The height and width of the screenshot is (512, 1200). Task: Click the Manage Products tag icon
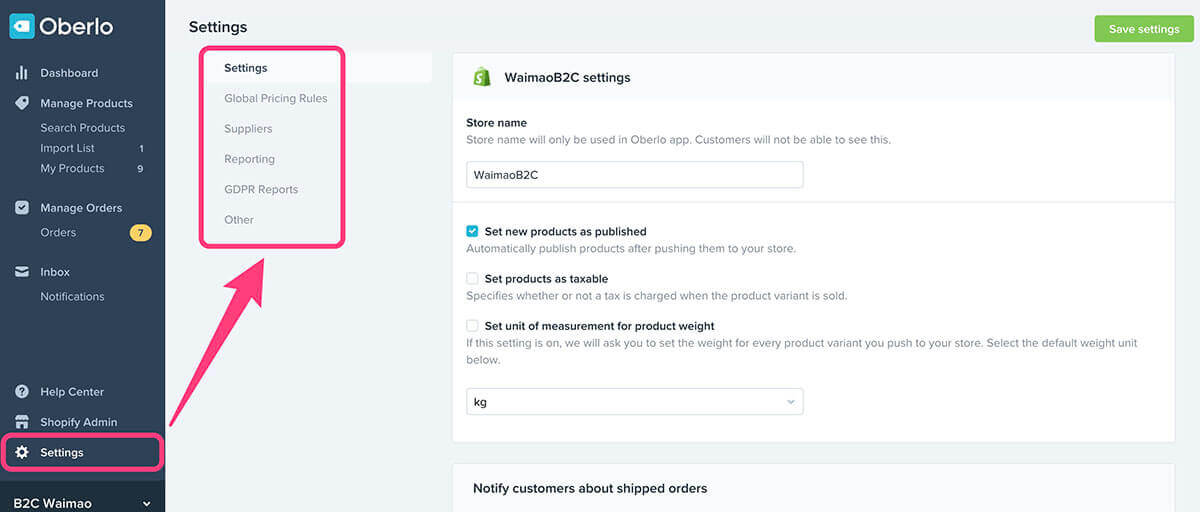point(22,103)
